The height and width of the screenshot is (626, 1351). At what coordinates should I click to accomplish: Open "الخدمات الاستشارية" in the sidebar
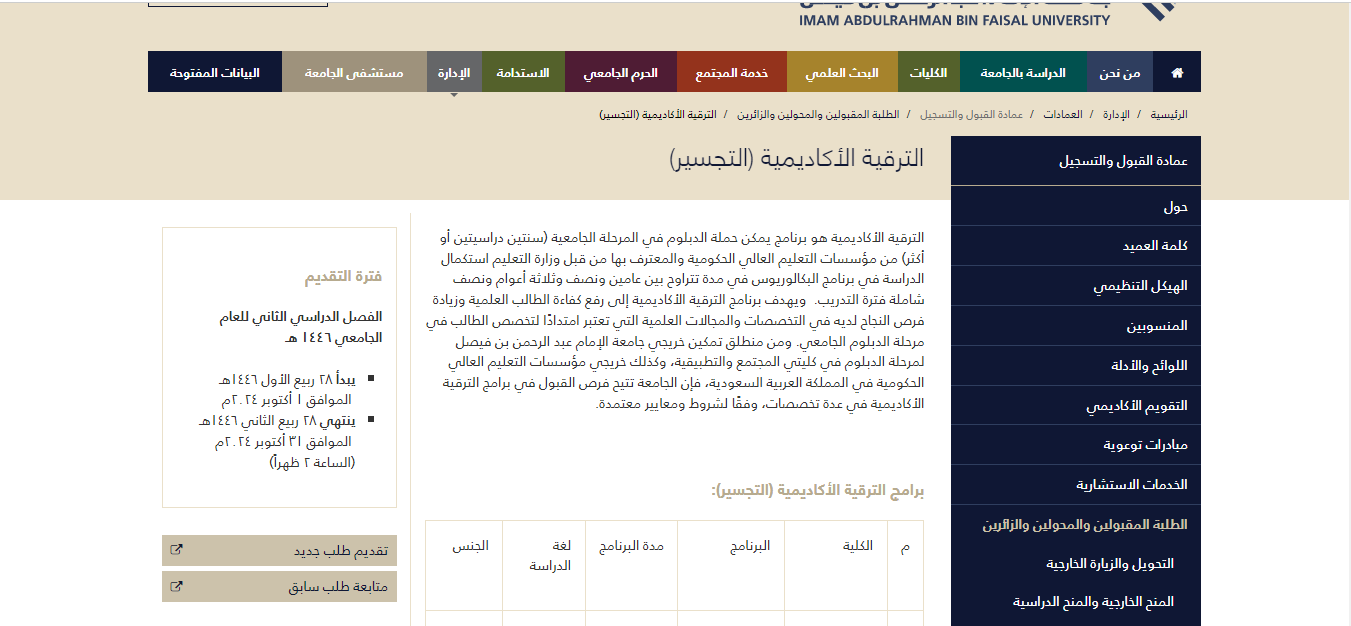click(x=1076, y=485)
